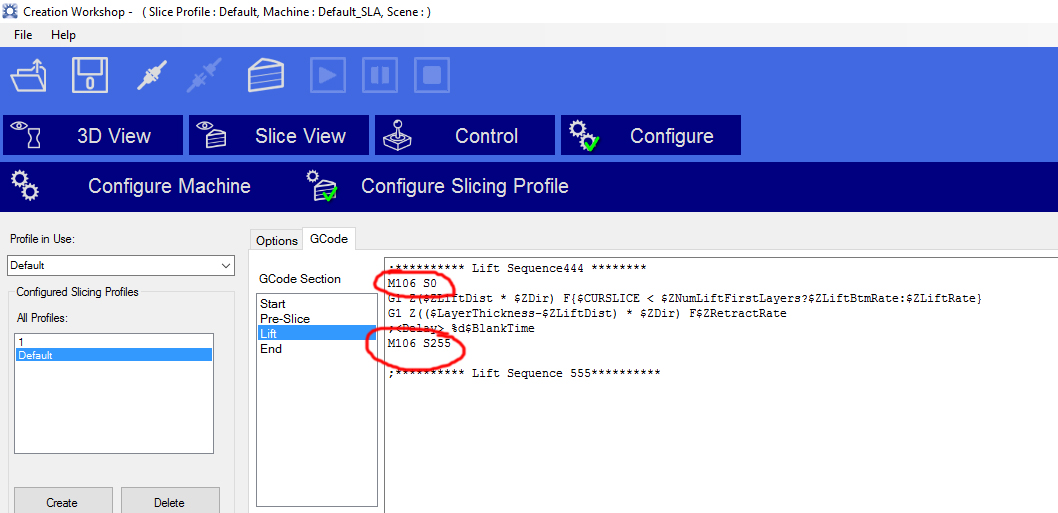This screenshot has height=513, width=1058.
Task: Switch to 3D View
Action: (x=93, y=135)
